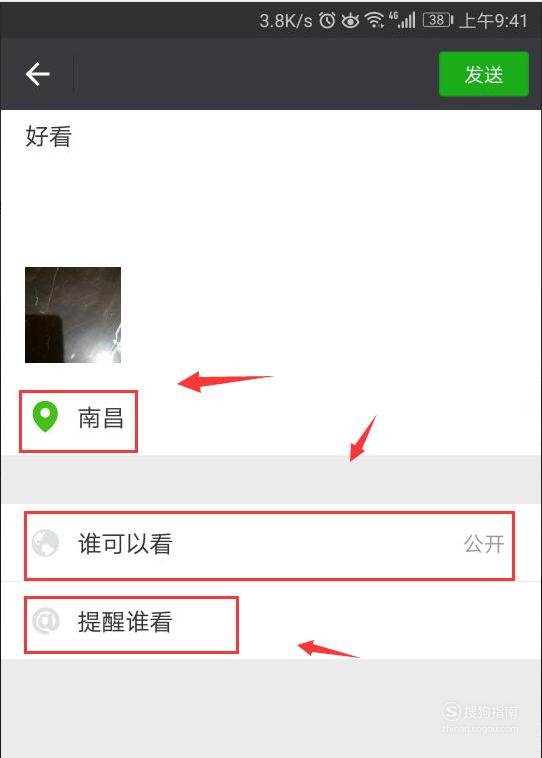This screenshot has height=758, width=542.
Task: Tap the 3.8K/s network speed indicator
Action: pos(286,21)
